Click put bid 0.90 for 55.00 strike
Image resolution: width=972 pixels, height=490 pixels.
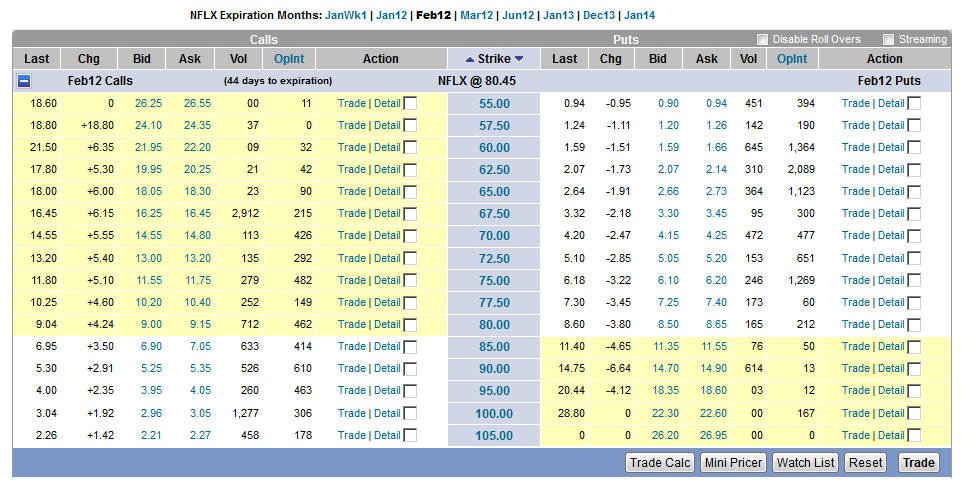pyautogui.click(x=668, y=104)
